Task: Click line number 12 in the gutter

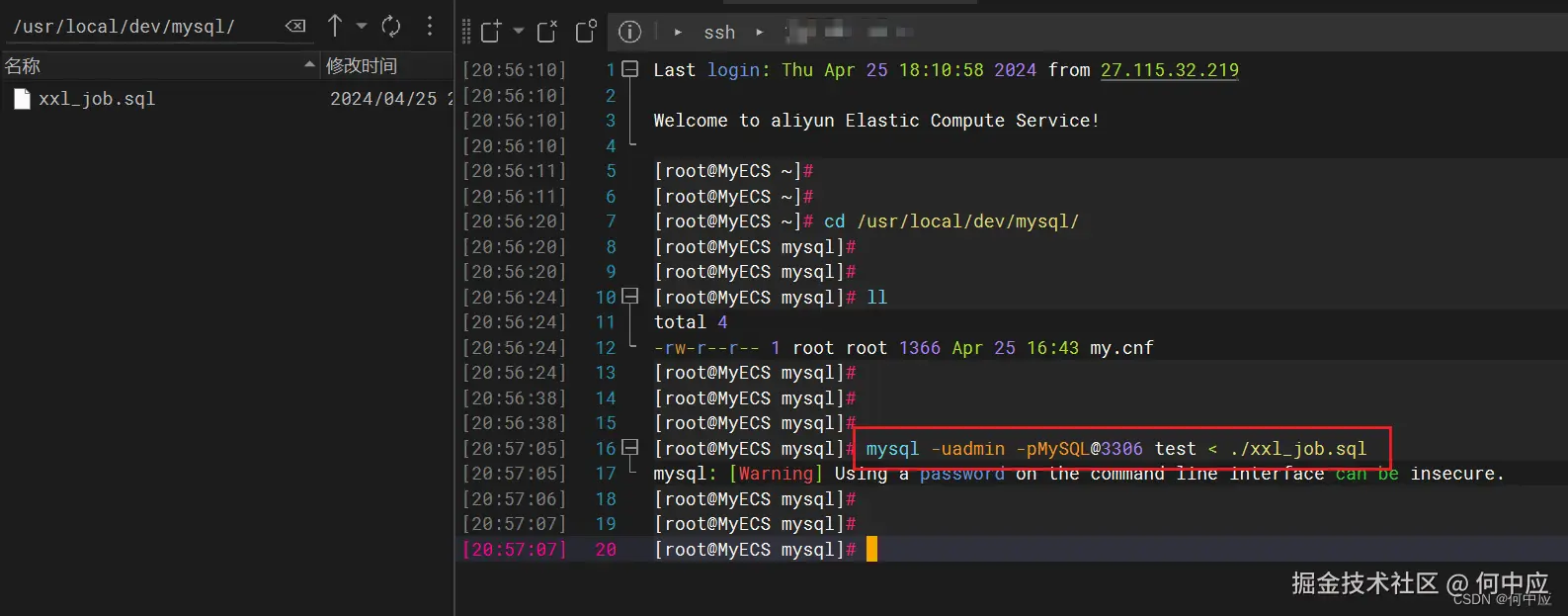Action: (x=606, y=348)
